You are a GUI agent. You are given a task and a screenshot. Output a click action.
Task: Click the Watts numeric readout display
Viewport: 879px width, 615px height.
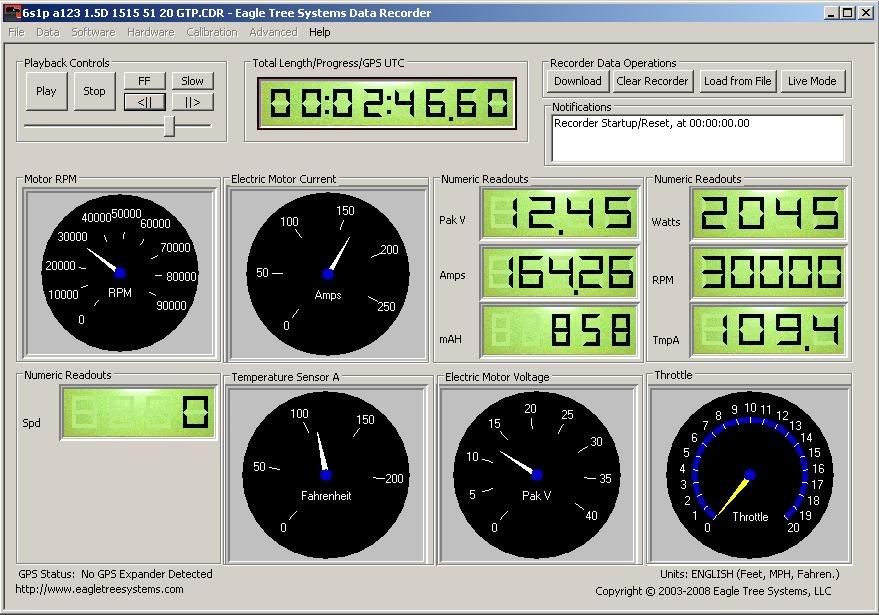pyautogui.click(x=769, y=214)
